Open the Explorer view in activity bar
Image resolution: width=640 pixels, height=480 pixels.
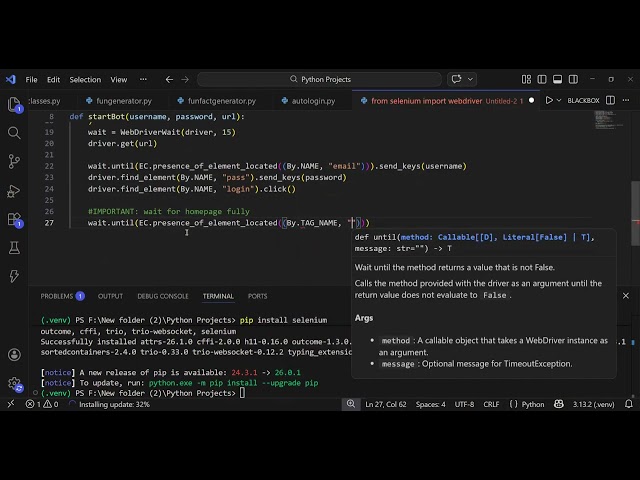point(14,104)
